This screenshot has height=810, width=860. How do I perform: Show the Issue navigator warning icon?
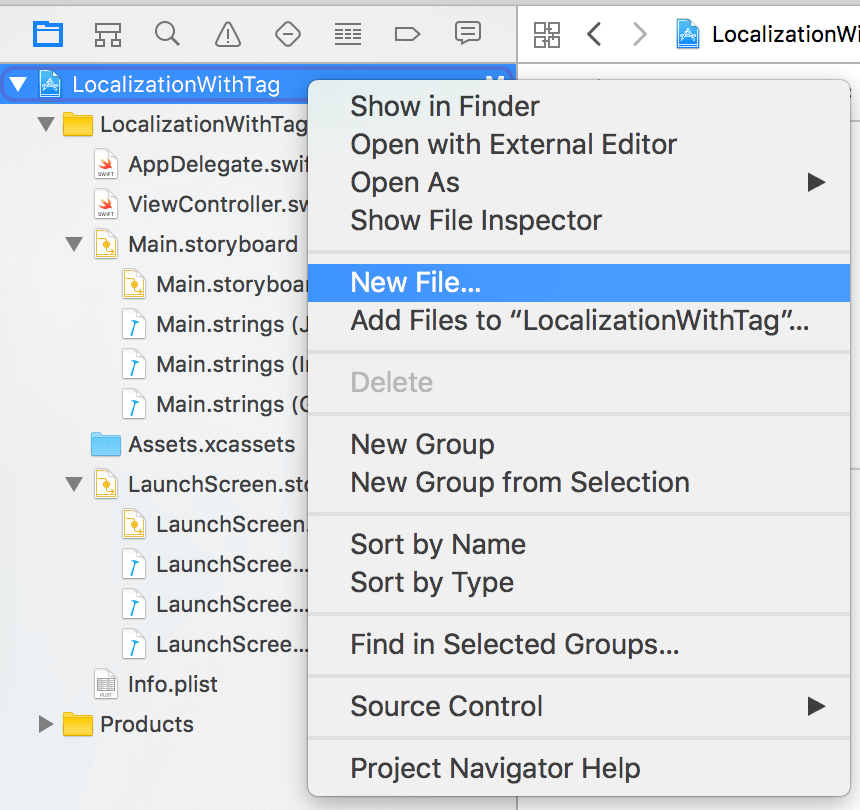(x=228, y=34)
